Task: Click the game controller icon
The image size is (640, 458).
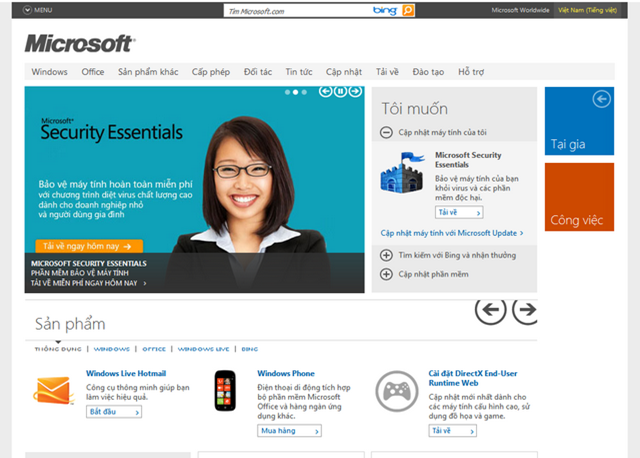Action: pyautogui.click(x=397, y=391)
